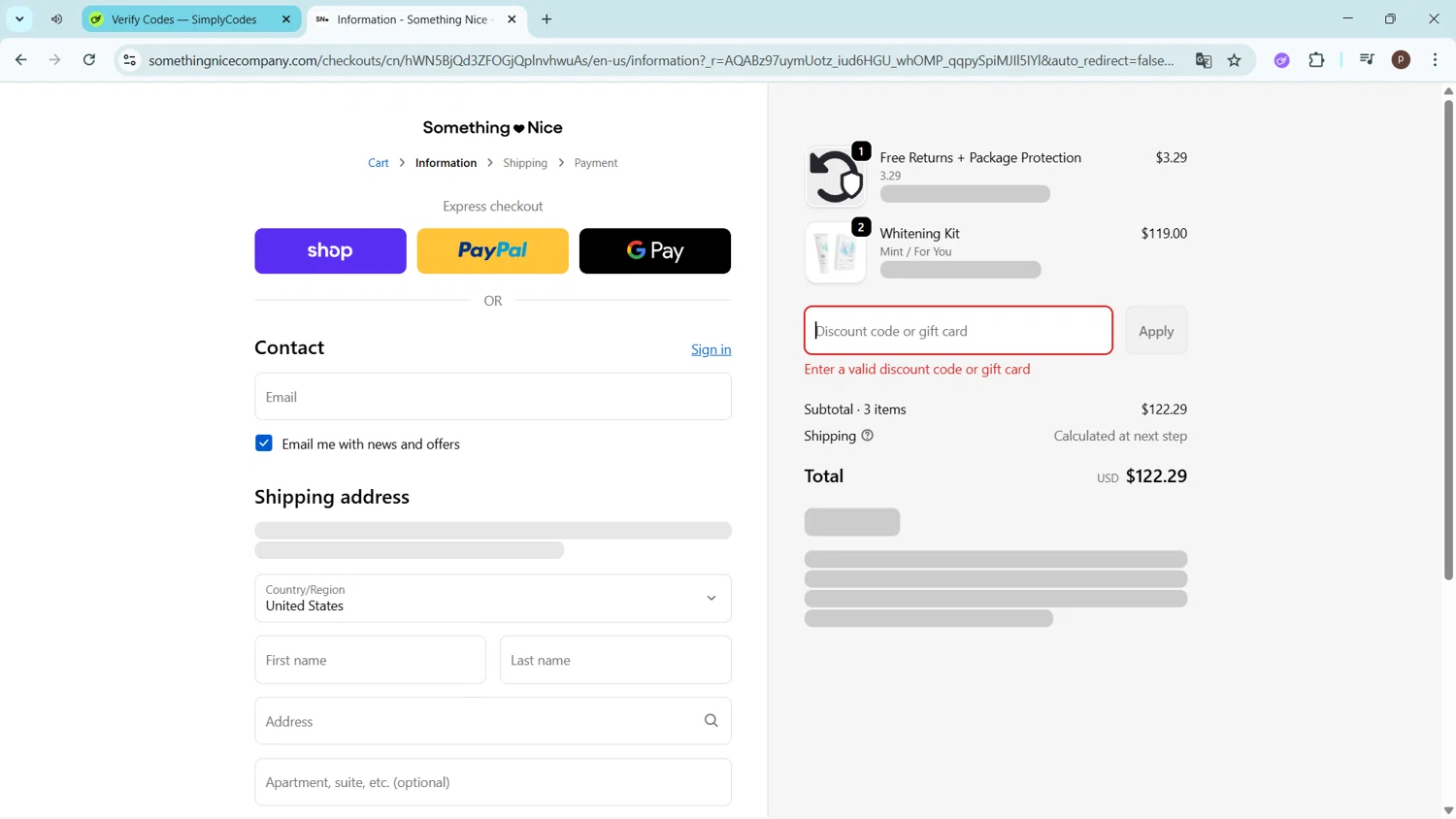Switch to Verify Codes — SimplyCodes tab

click(x=189, y=19)
